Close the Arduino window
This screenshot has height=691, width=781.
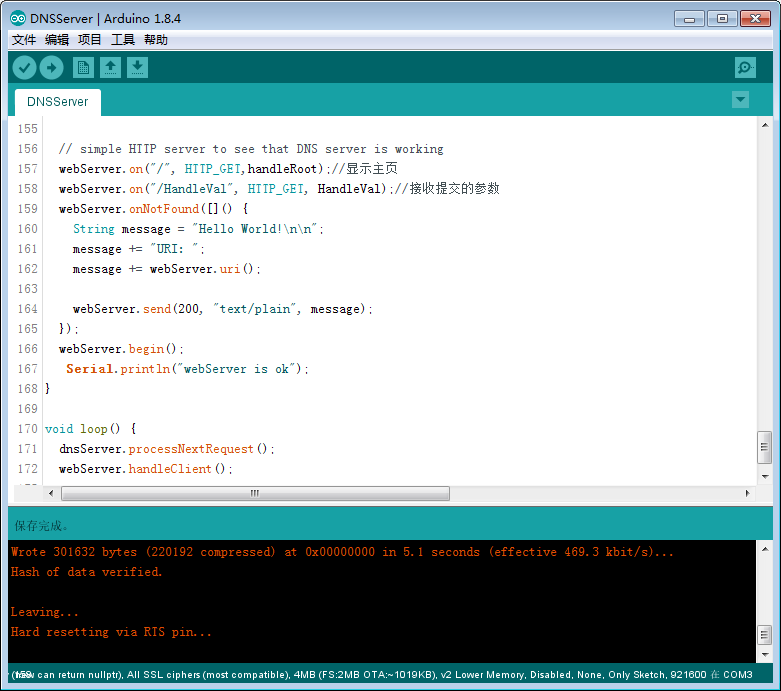756,19
